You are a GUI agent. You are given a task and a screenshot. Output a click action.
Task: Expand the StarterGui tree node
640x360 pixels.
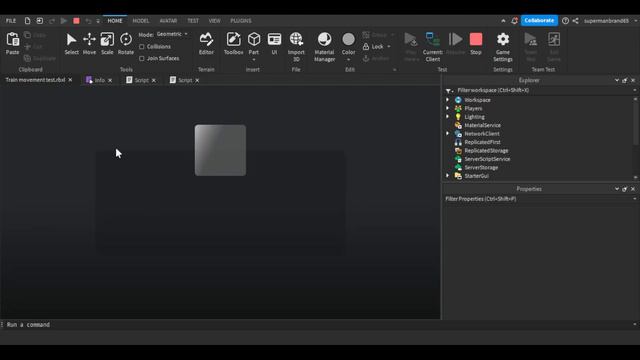click(447, 176)
